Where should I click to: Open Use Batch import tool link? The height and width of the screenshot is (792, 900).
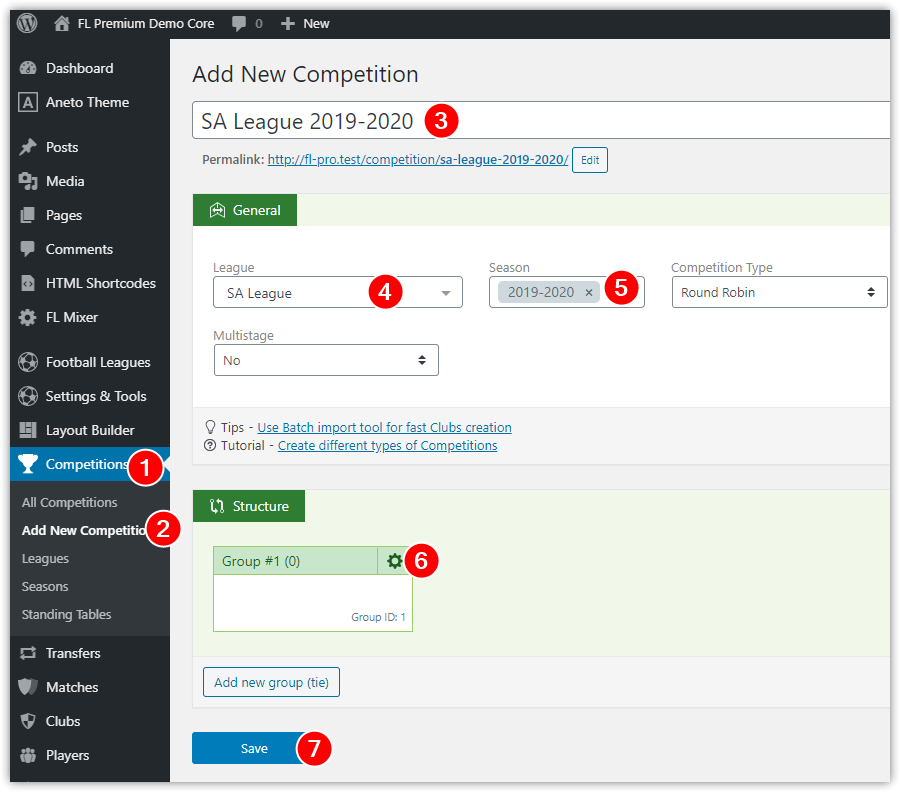pyautogui.click(x=384, y=428)
